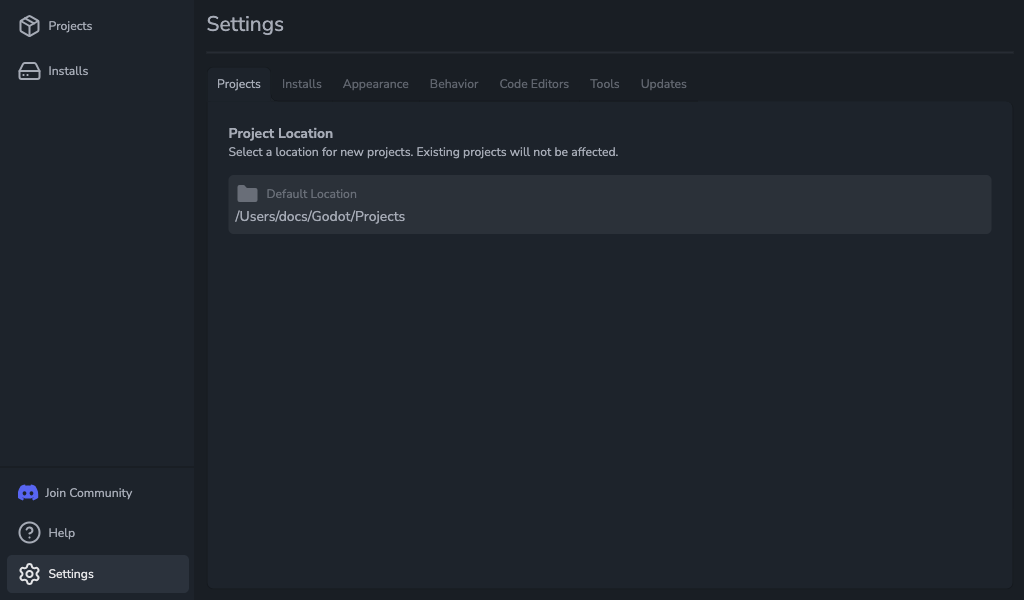Screen dimensions: 1024x600
Task: Open the Help label in sidebar
Action: 61,533
